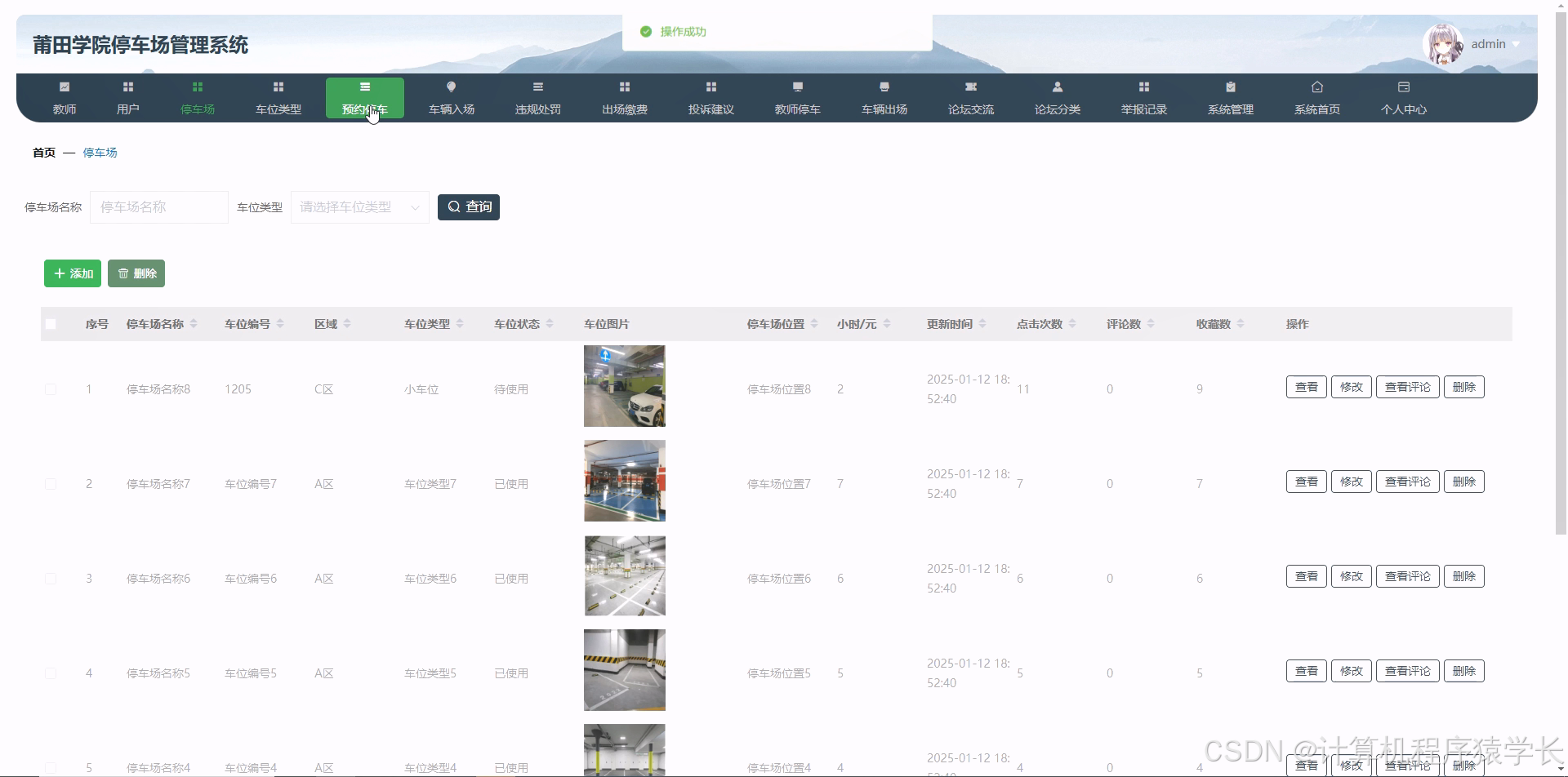This screenshot has height=777, width=1568.
Task: Sort by 车位状态 column arrows
Action: 550,324
